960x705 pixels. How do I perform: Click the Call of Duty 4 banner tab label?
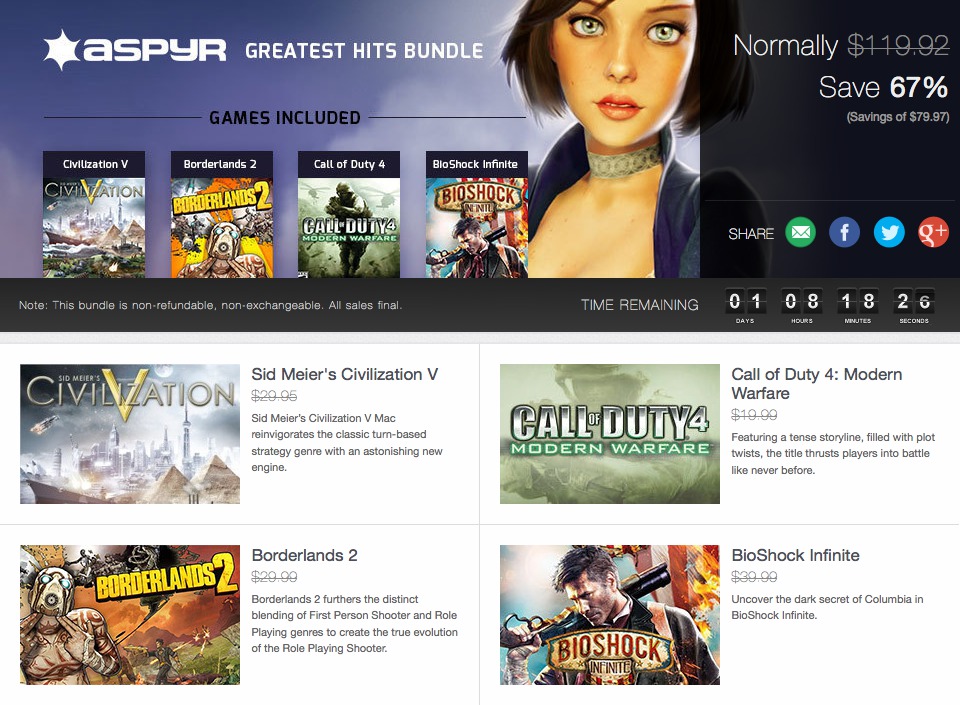[349, 164]
